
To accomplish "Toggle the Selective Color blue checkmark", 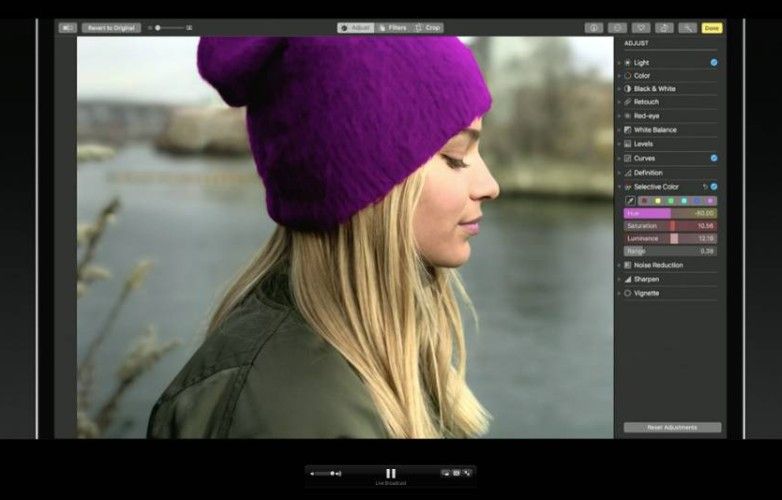I will [714, 186].
